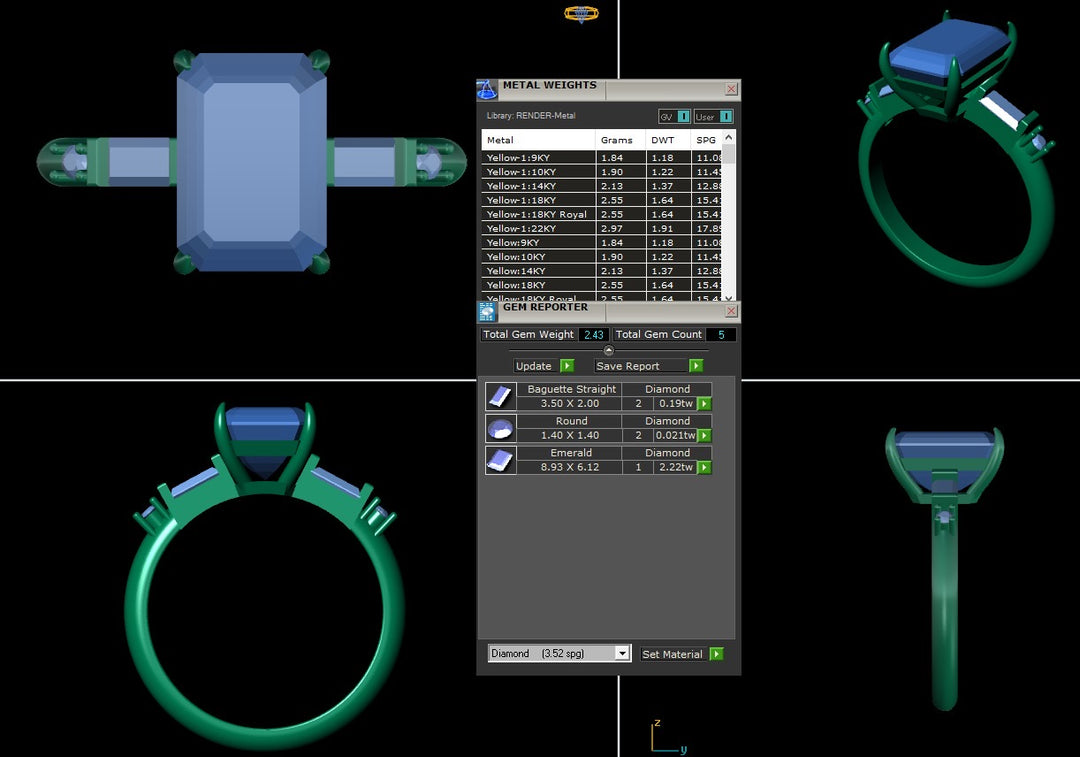Screen dimensions: 1080x757
Task: Select the Yellow-1:14KY metal row
Action: pyautogui.click(x=538, y=186)
